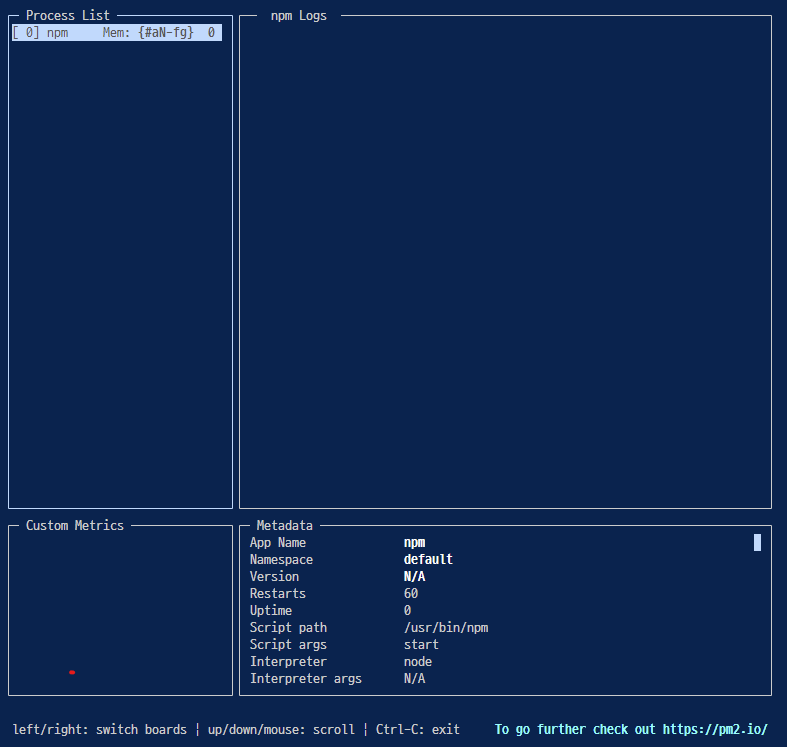Viewport: 787px width, 747px height.
Task: Click the Script args label
Action: tap(288, 645)
